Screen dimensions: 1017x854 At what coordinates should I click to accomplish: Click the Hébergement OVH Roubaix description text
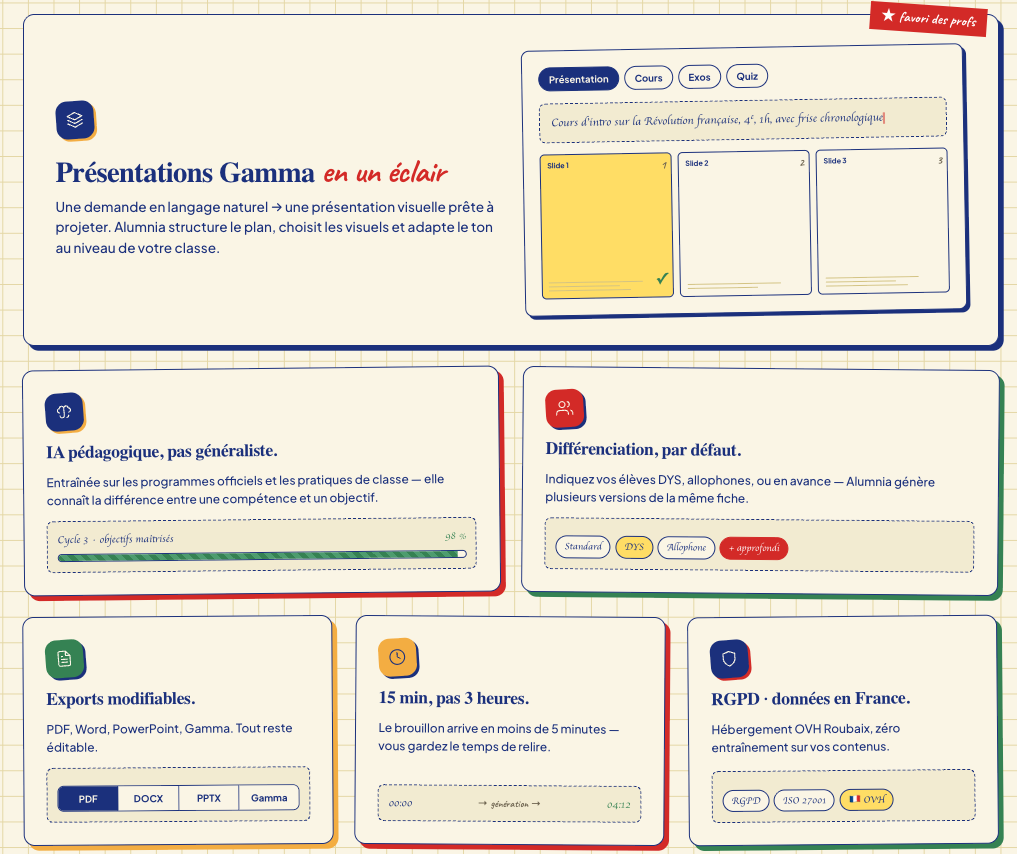(x=806, y=738)
